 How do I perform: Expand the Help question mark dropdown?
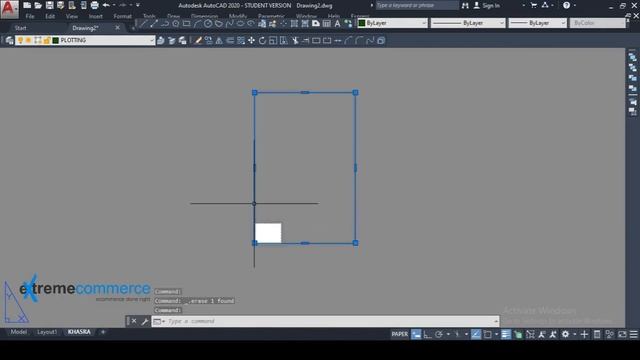tap(575, 5)
